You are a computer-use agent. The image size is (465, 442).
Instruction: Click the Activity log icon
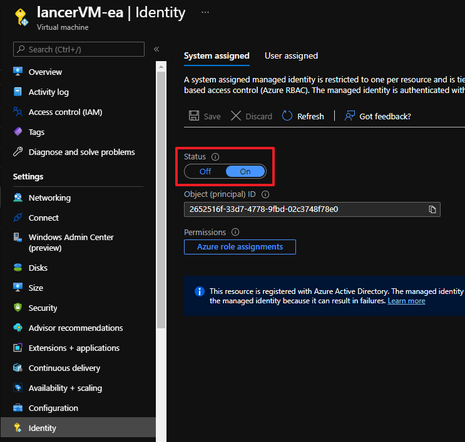[x=18, y=92]
